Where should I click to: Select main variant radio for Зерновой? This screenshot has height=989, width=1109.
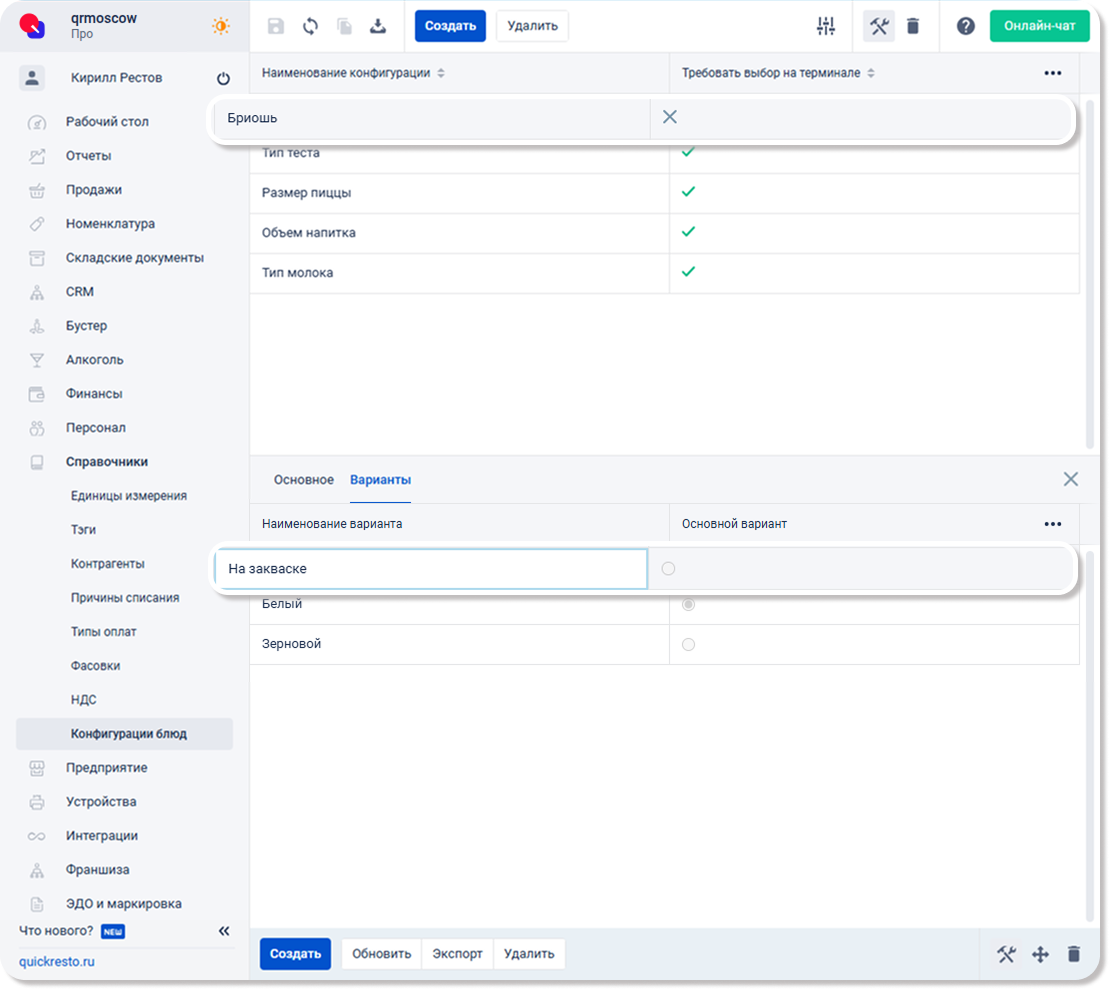pyautogui.click(x=688, y=644)
